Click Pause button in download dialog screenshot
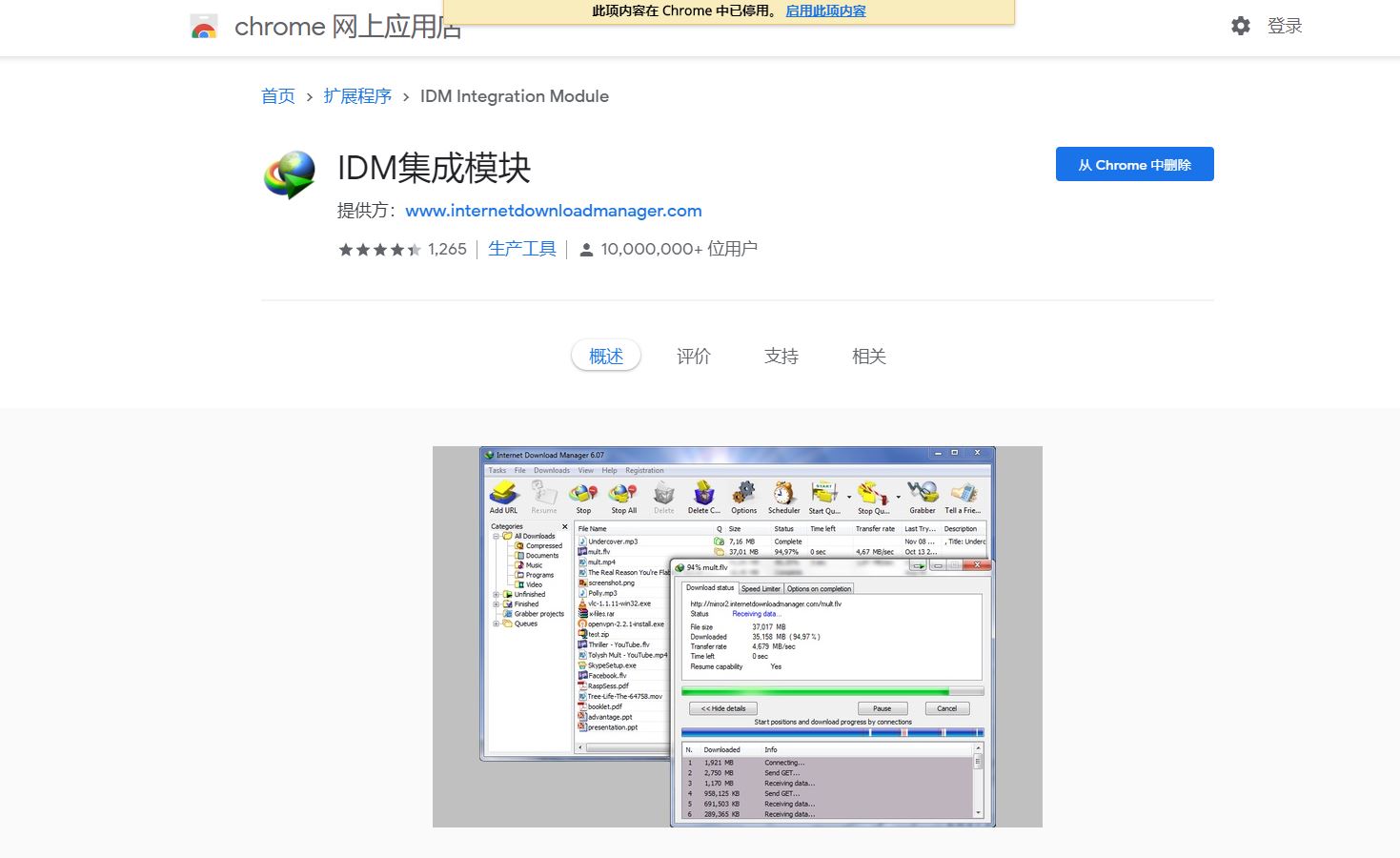 tap(882, 708)
